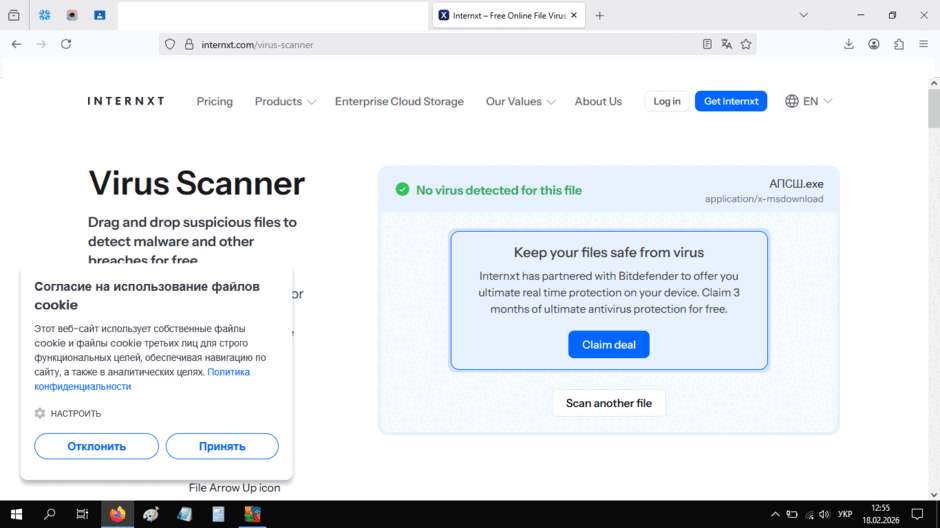The width and height of the screenshot is (940, 528).
Task: Open Task View on the taskbar
Action: [x=83, y=514]
